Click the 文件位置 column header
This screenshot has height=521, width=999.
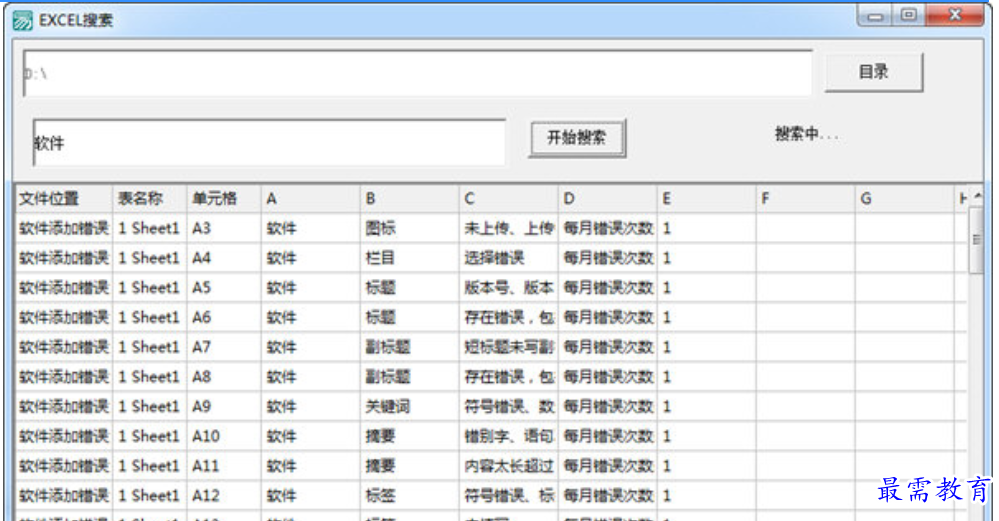[x=64, y=198]
